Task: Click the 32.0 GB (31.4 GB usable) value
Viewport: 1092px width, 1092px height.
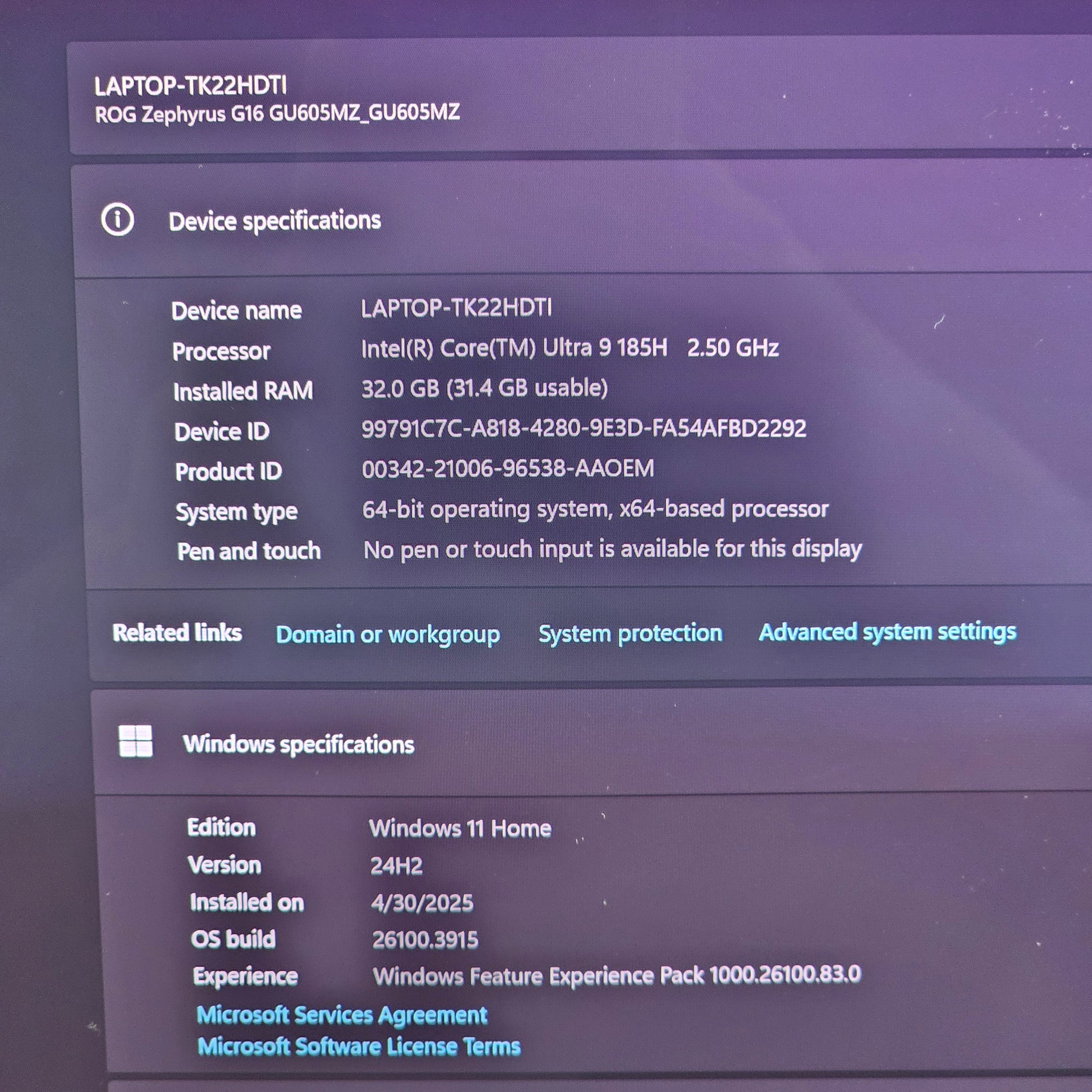Action: [484, 388]
